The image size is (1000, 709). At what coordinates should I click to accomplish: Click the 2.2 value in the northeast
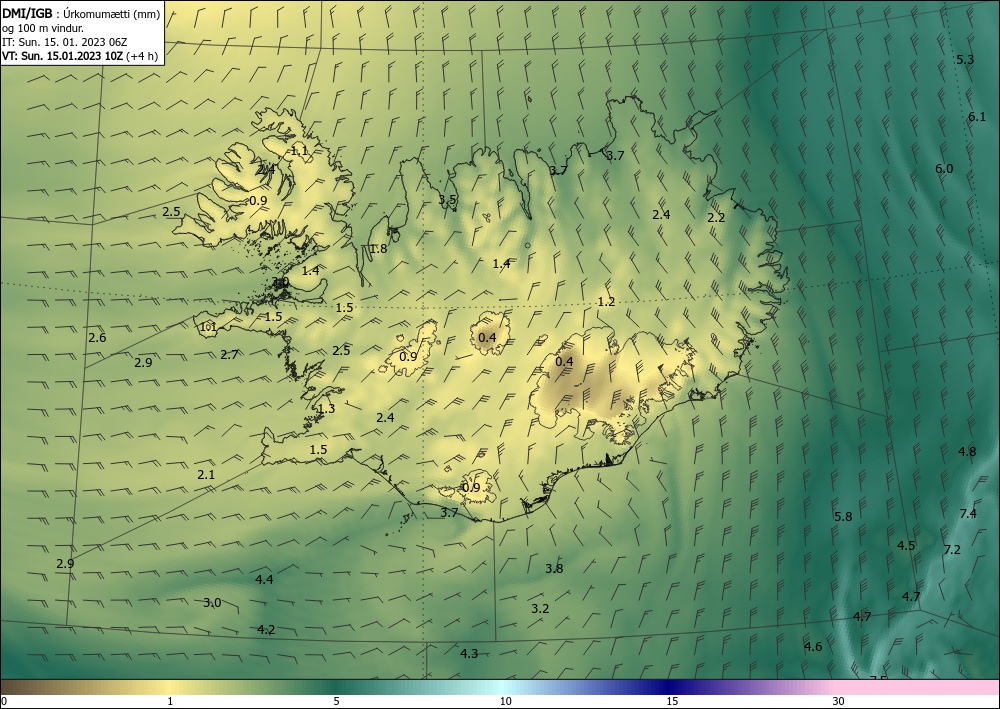[716, 217]
